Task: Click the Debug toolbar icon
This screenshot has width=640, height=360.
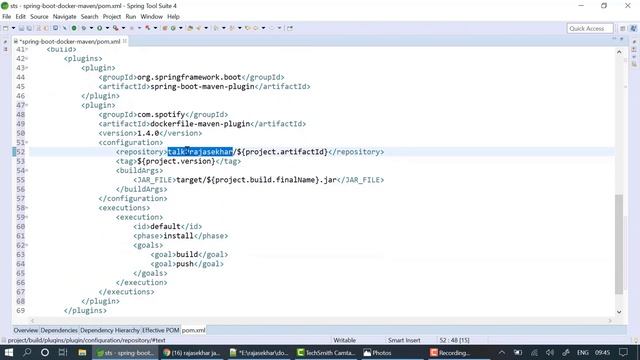Action: 84,28
